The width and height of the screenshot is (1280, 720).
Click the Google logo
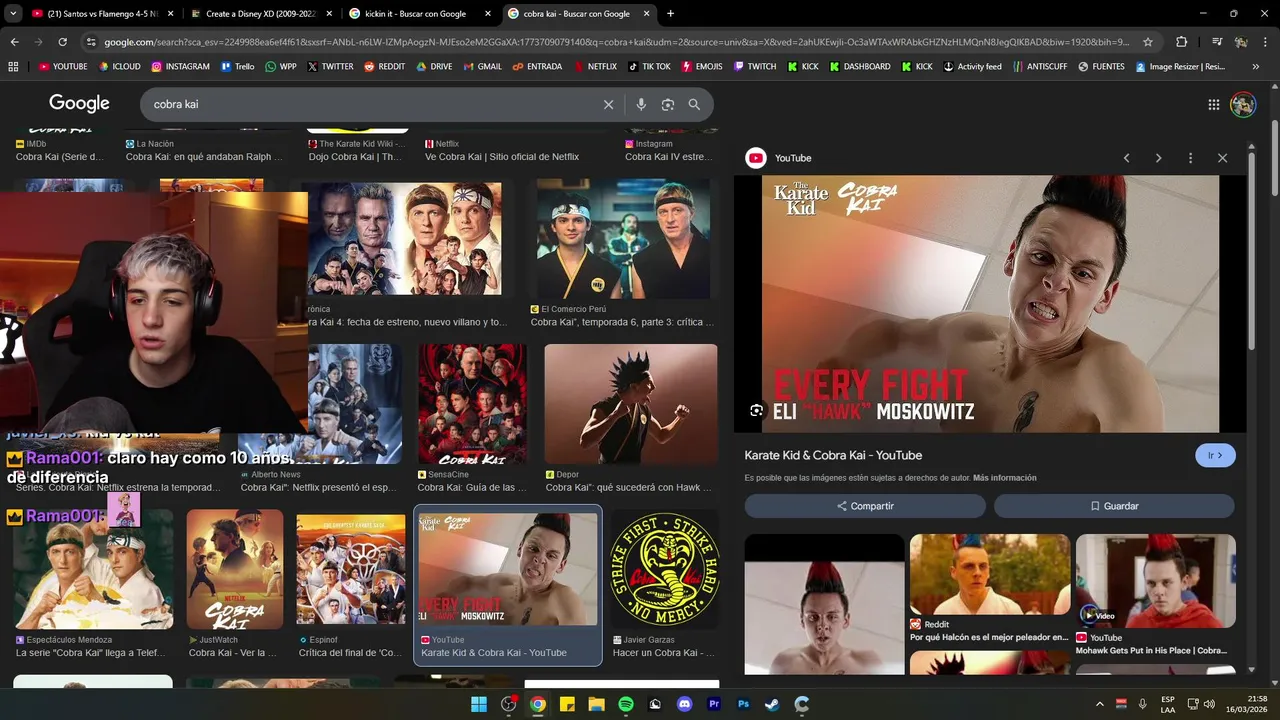pos(79,104)
